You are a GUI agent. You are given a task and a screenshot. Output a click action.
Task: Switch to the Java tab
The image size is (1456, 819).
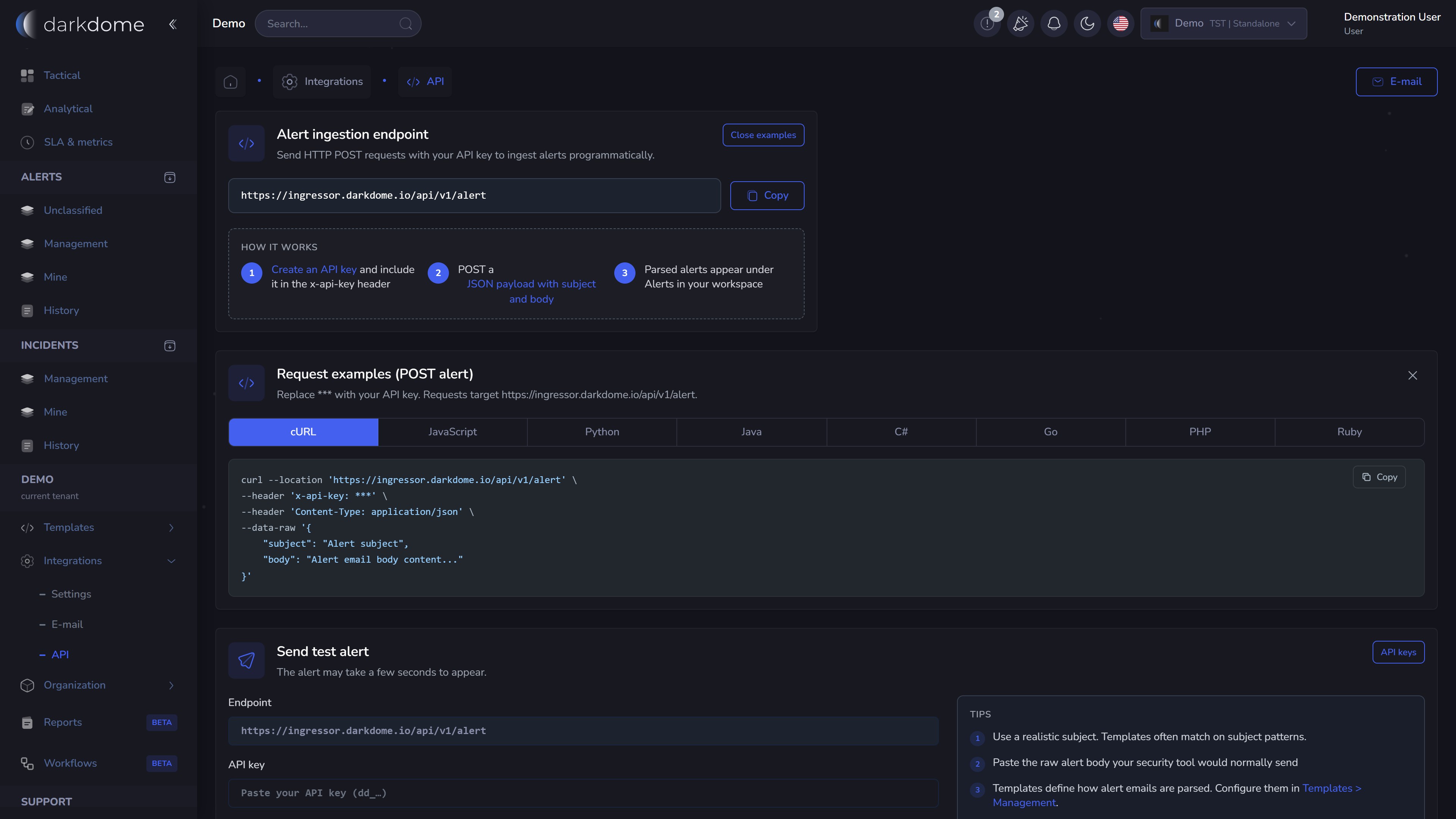752,432
